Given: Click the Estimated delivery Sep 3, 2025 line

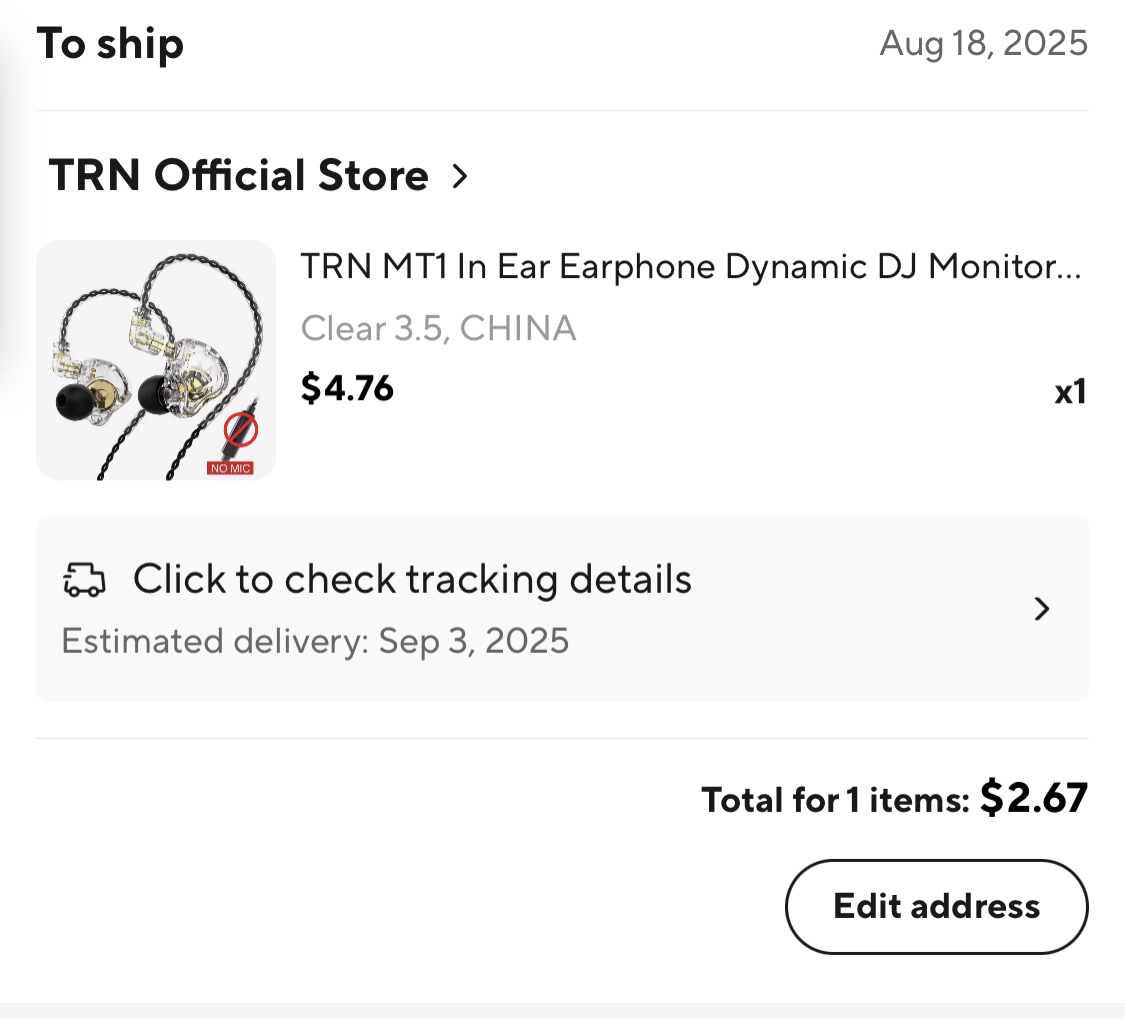Looking at the screenshot, I should (315, 640).
